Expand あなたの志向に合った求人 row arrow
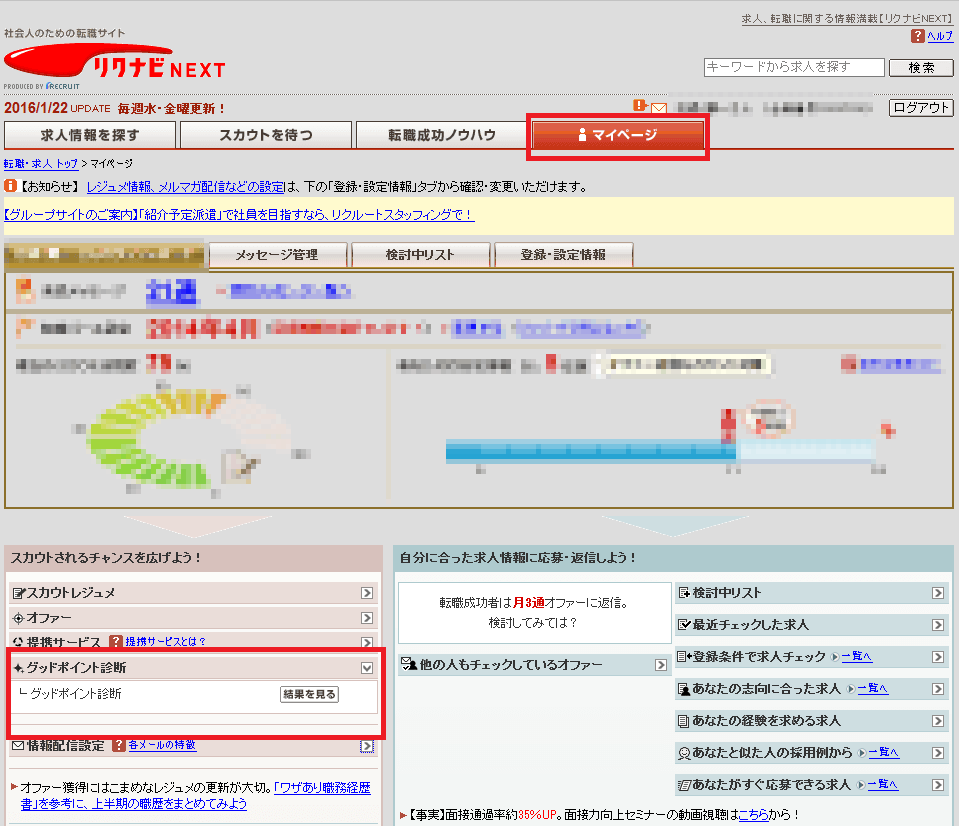The height and width of the screenshot is (826, 959). coord(938,689)
